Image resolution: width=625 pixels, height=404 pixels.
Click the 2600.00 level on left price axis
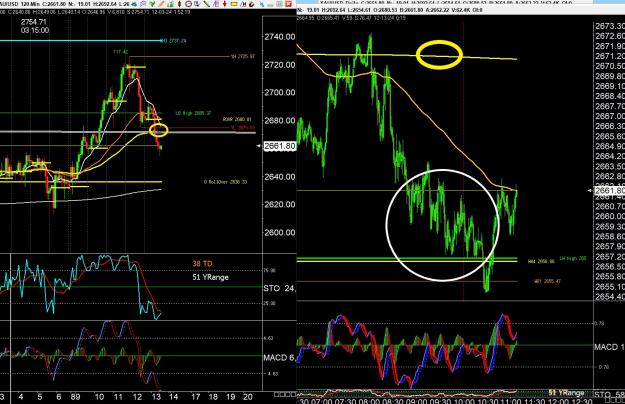(x=279, y=232)
